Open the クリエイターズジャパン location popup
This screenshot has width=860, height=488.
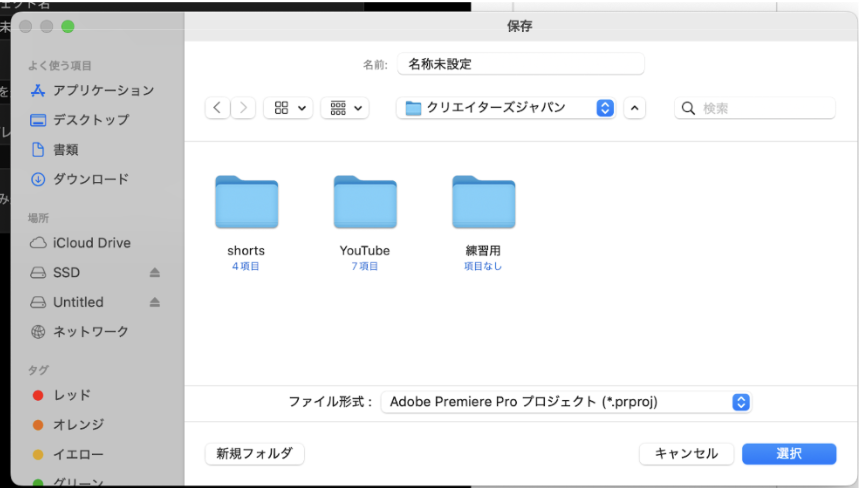tap(505, 108)
